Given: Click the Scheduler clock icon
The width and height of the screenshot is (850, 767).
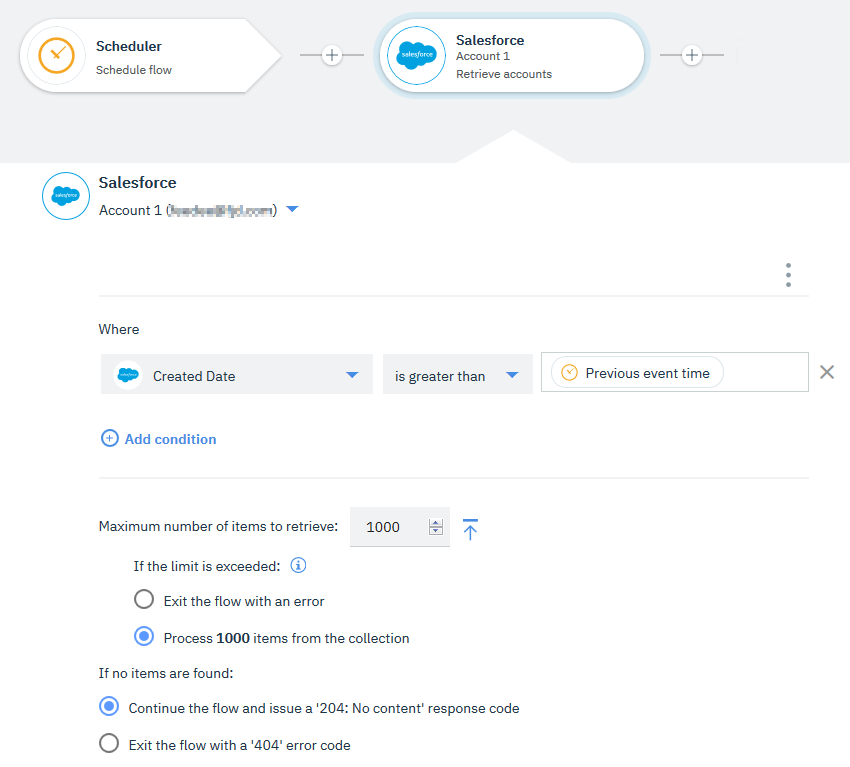Looking at the screenshot, I should [56, 55].
